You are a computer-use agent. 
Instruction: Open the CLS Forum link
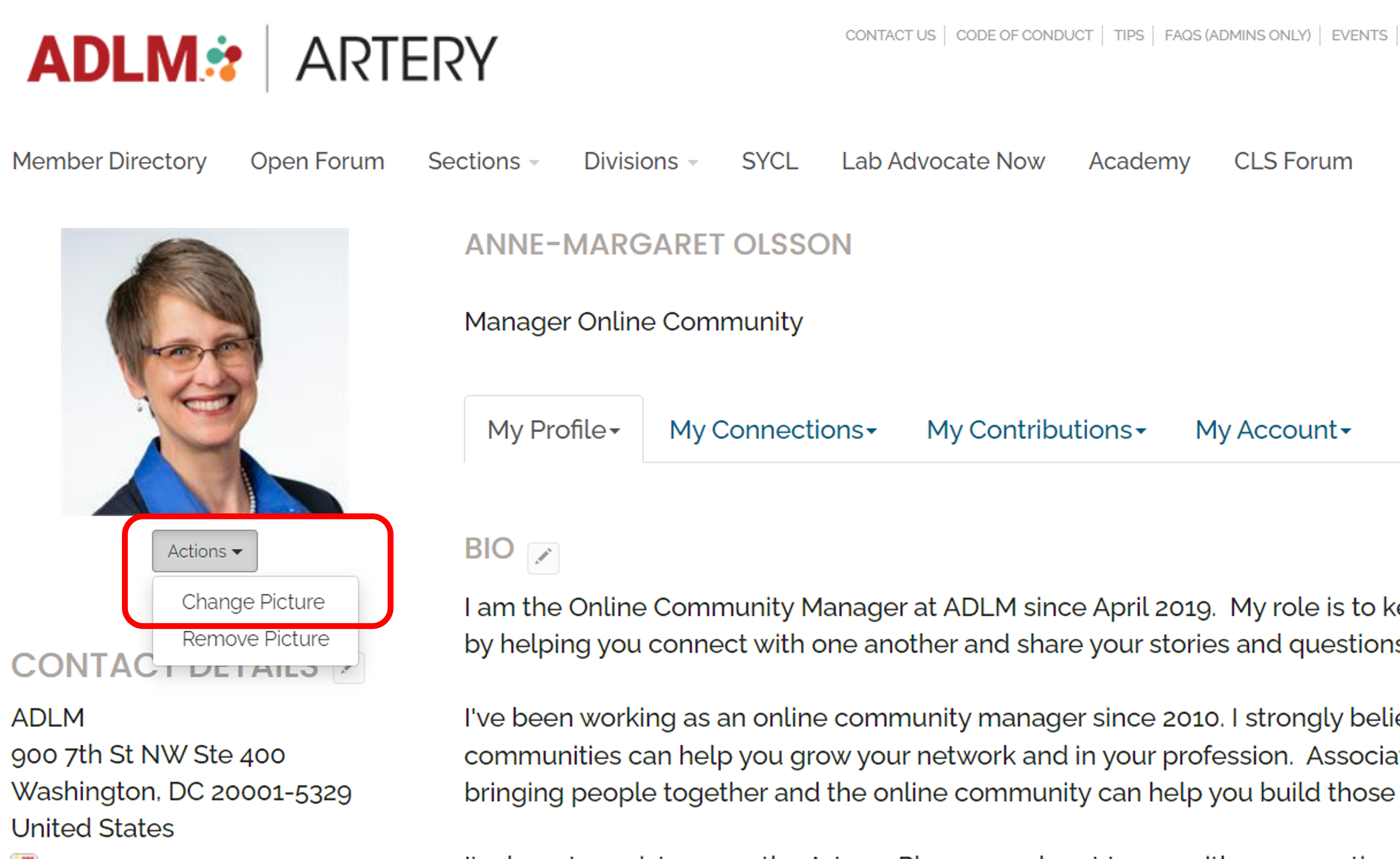(1293, 162)
